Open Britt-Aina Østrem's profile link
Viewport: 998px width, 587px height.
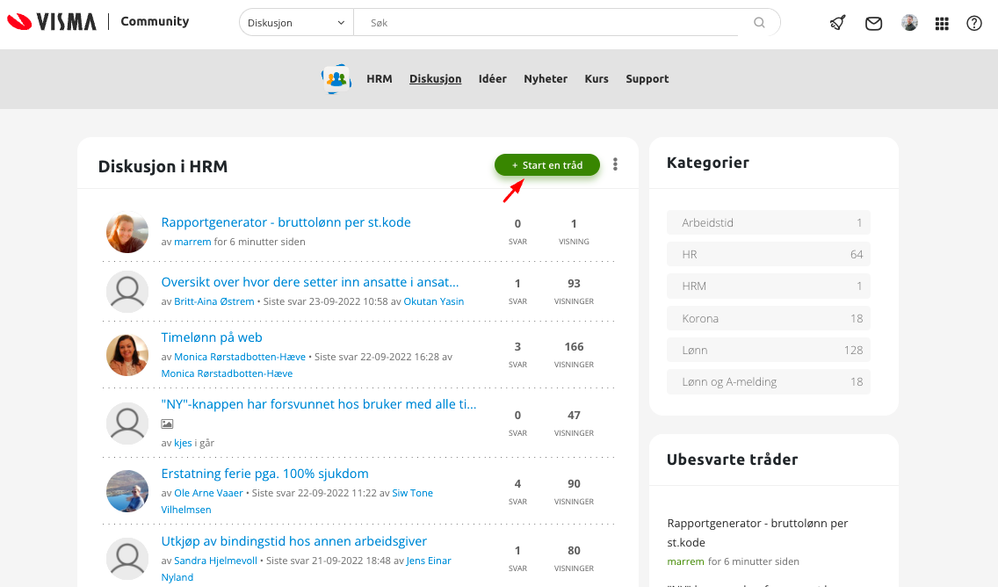(214, 302)
